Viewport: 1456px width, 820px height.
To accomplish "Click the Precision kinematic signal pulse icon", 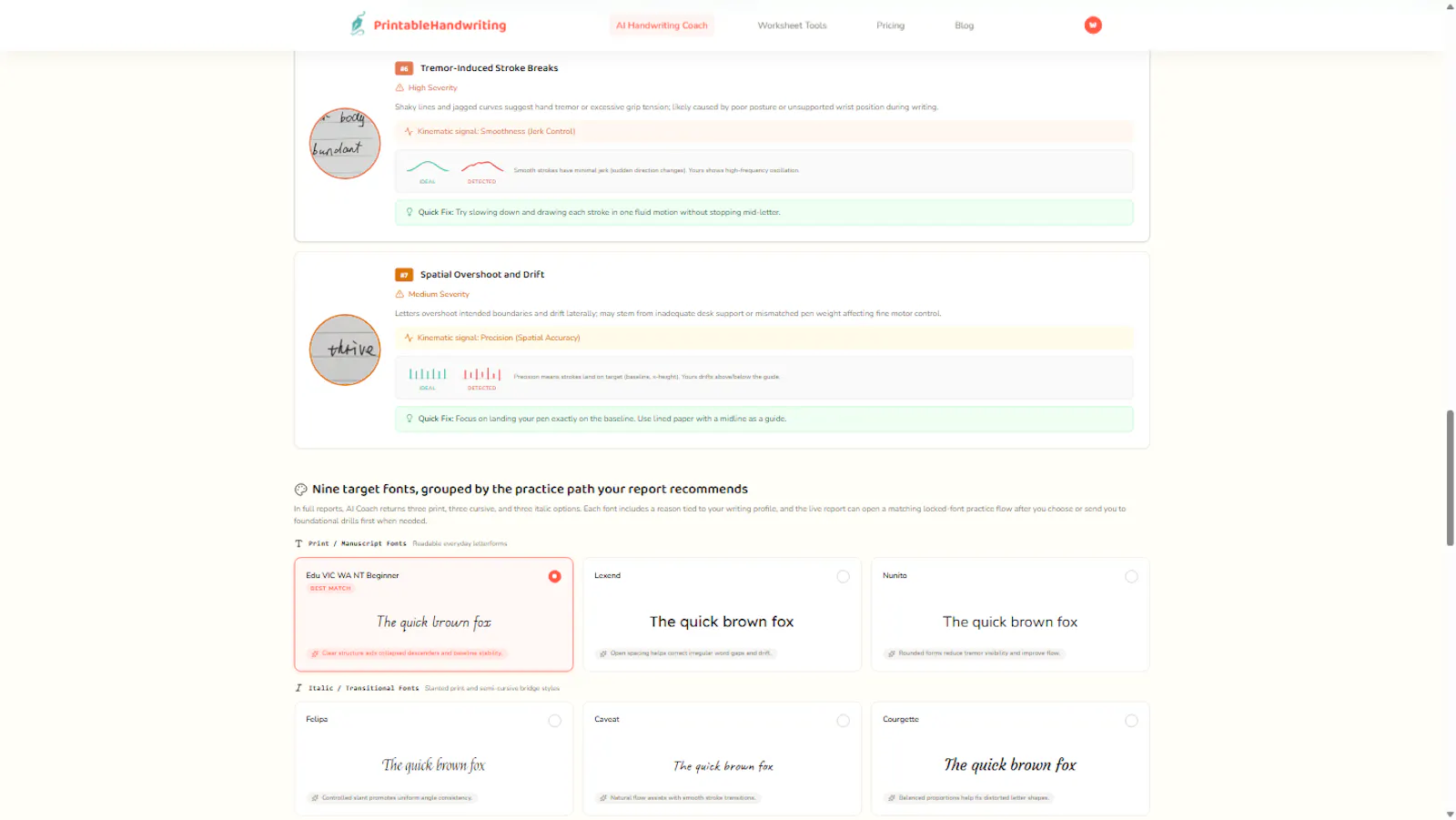I will coord(409,339).
